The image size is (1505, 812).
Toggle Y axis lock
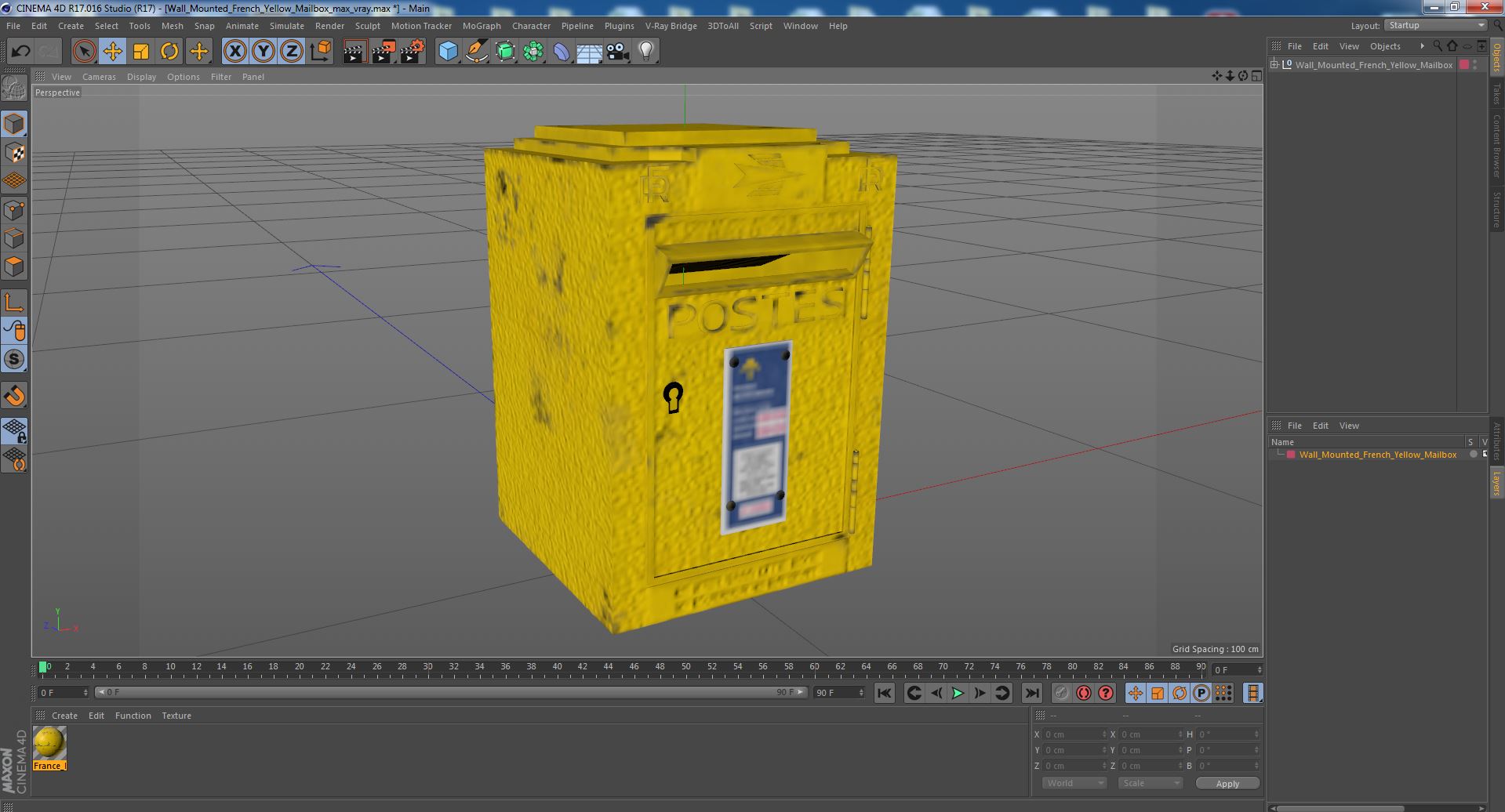264,52
